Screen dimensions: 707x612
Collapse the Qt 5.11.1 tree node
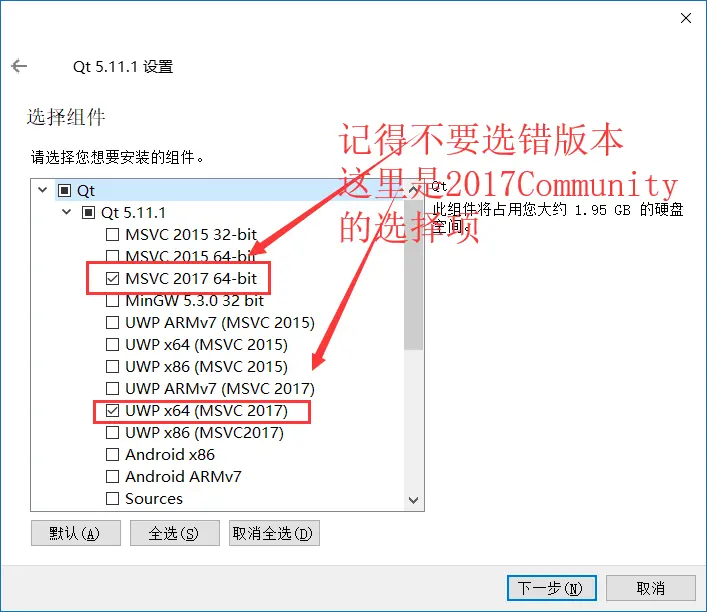tap(66, 212)
